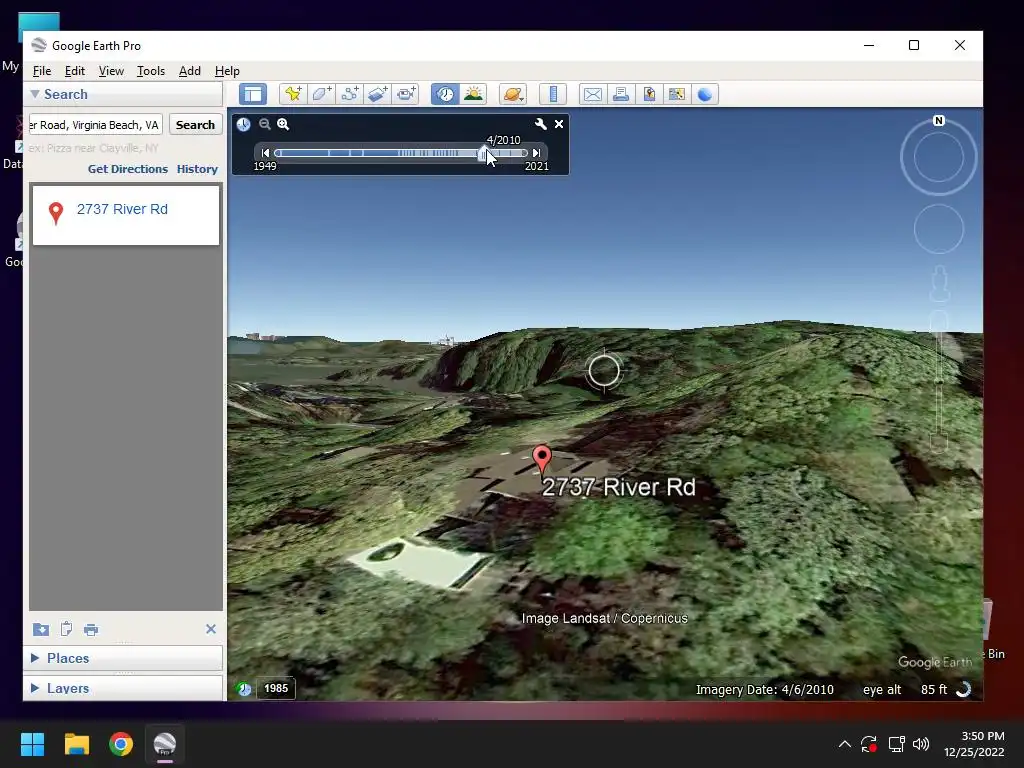Step to next imagery date

[x=536, y=153]
